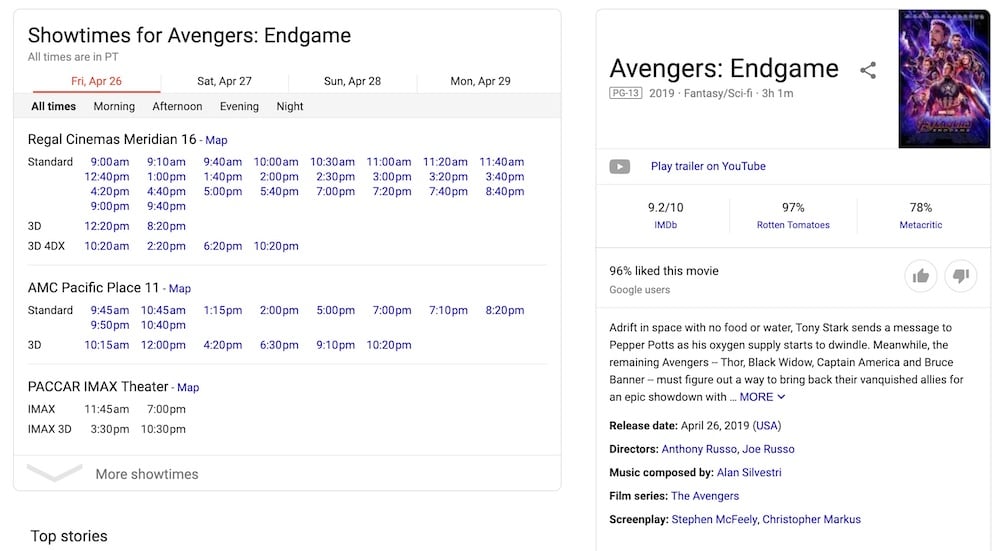Screen dimensions: 1000x551
Task: Click composer Alan Silvestri link
Action: [749, 472]
